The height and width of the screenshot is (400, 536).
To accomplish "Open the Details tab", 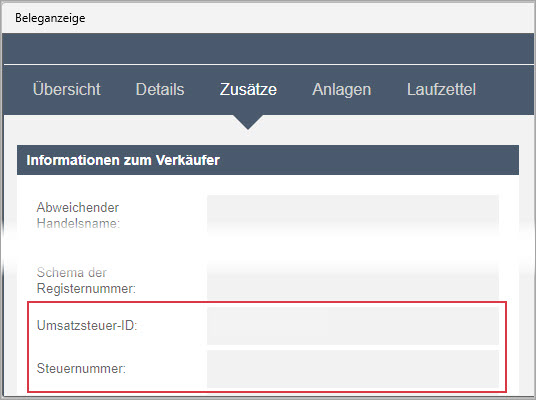I will 160,89.
